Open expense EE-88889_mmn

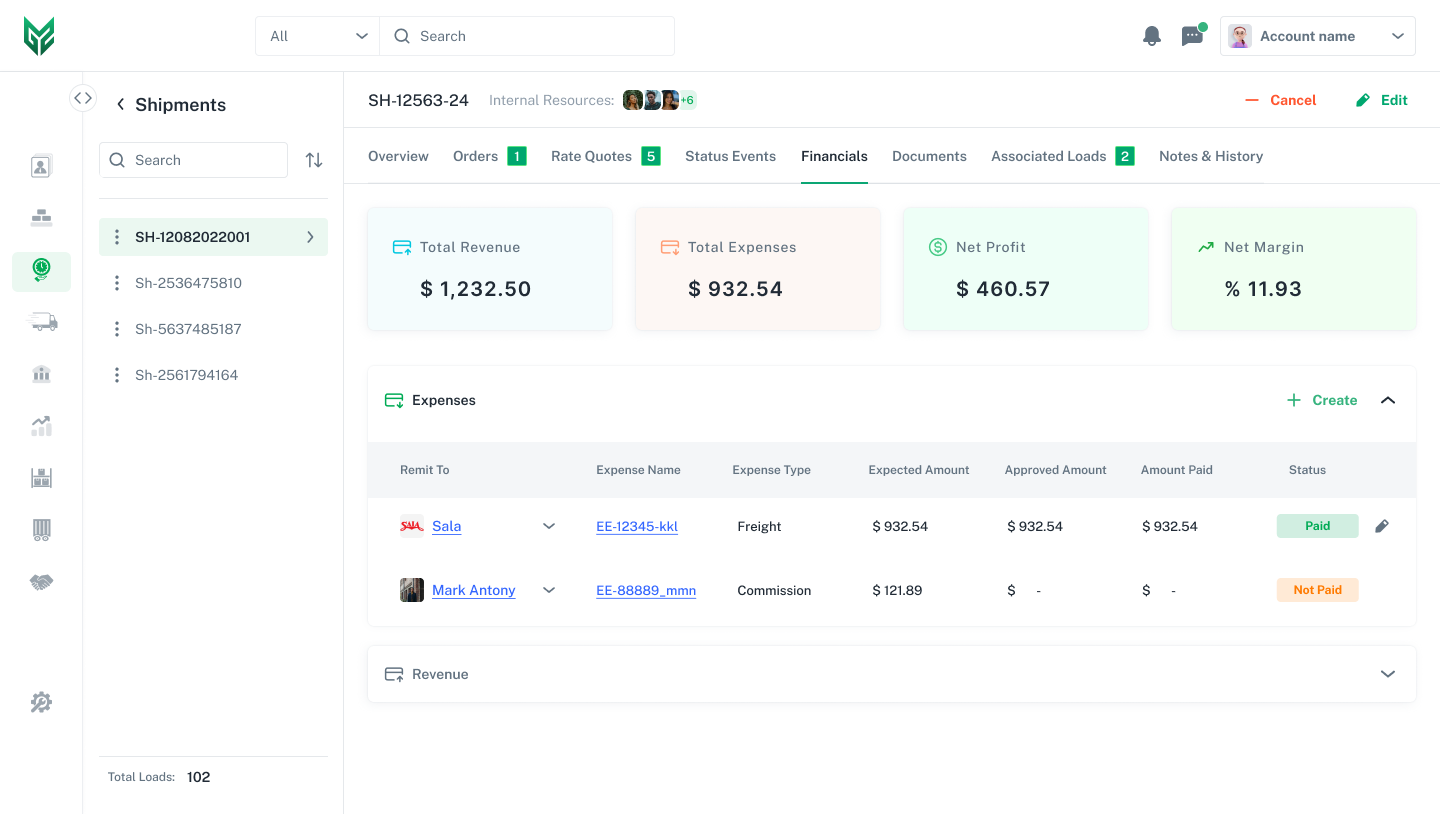(646, 590)
